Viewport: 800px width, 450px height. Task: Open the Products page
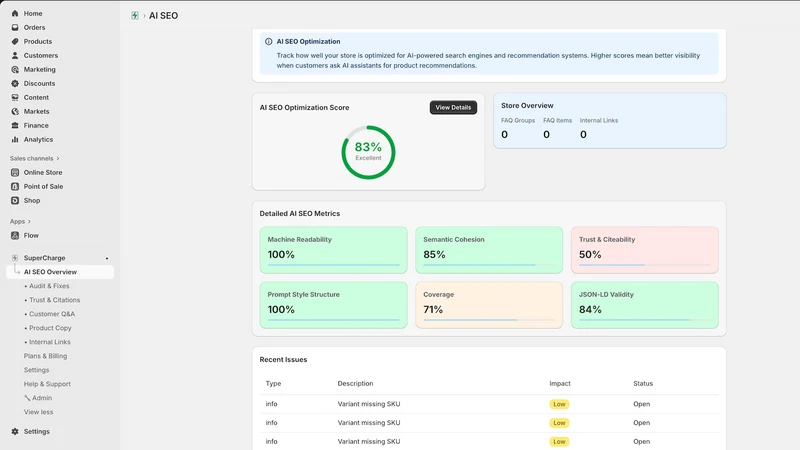(38, 41)
